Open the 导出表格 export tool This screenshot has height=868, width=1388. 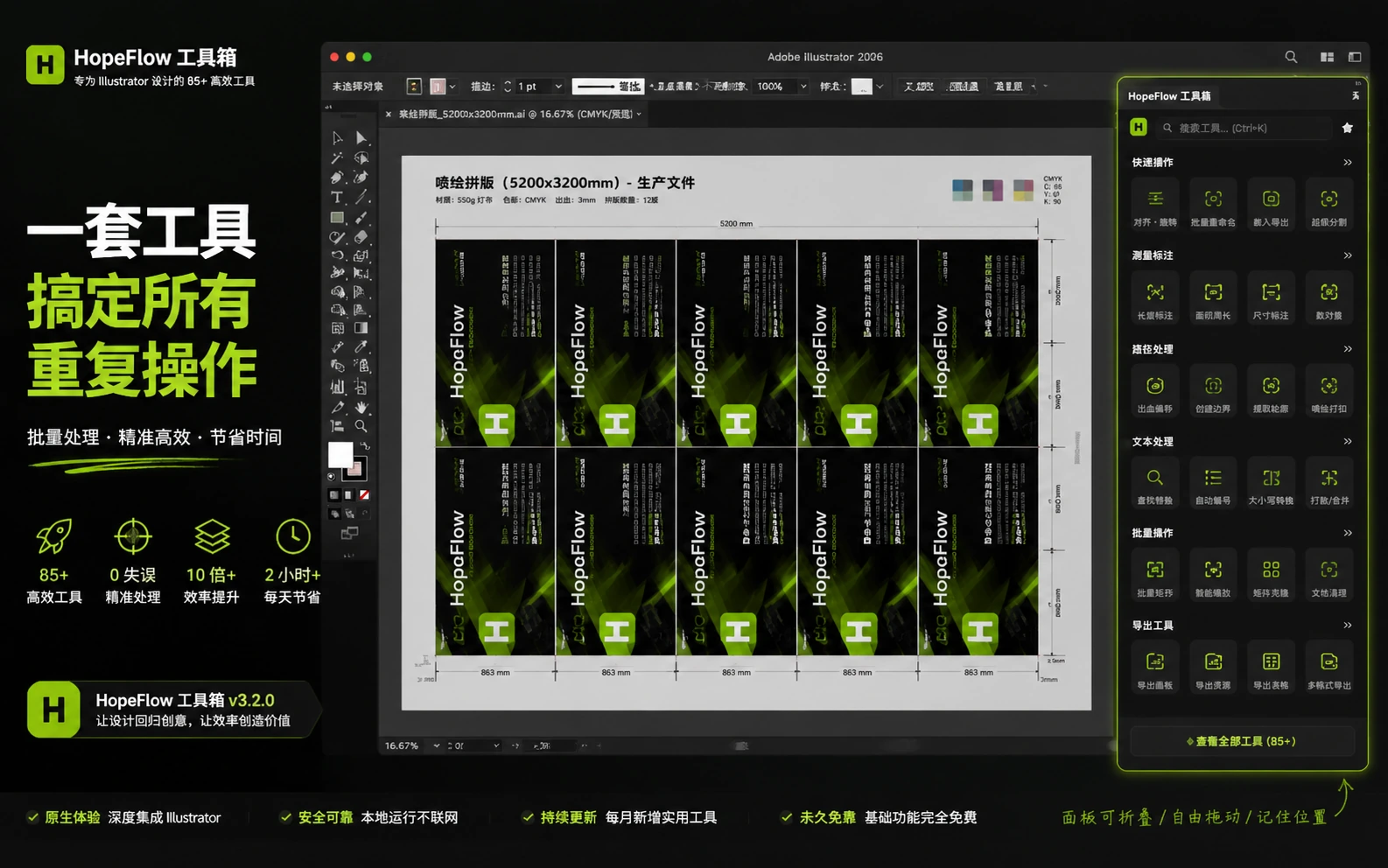click(1271, 668)
